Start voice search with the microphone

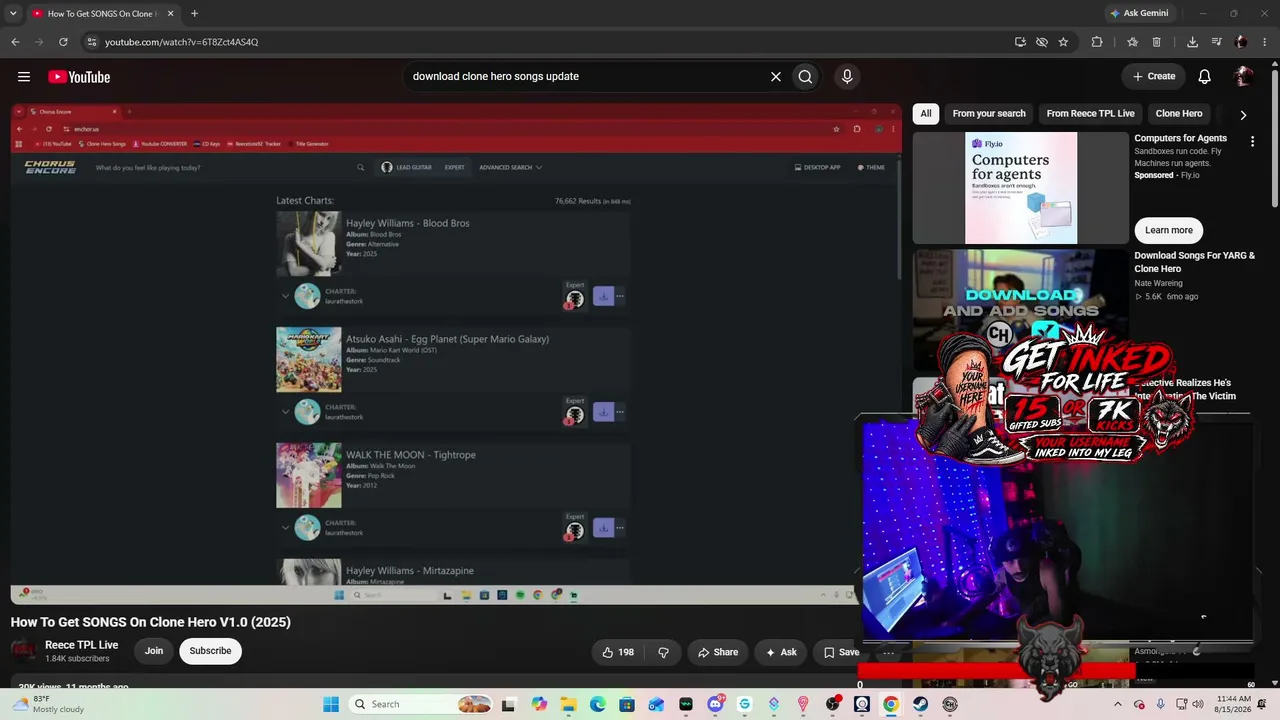click(847, 76)
